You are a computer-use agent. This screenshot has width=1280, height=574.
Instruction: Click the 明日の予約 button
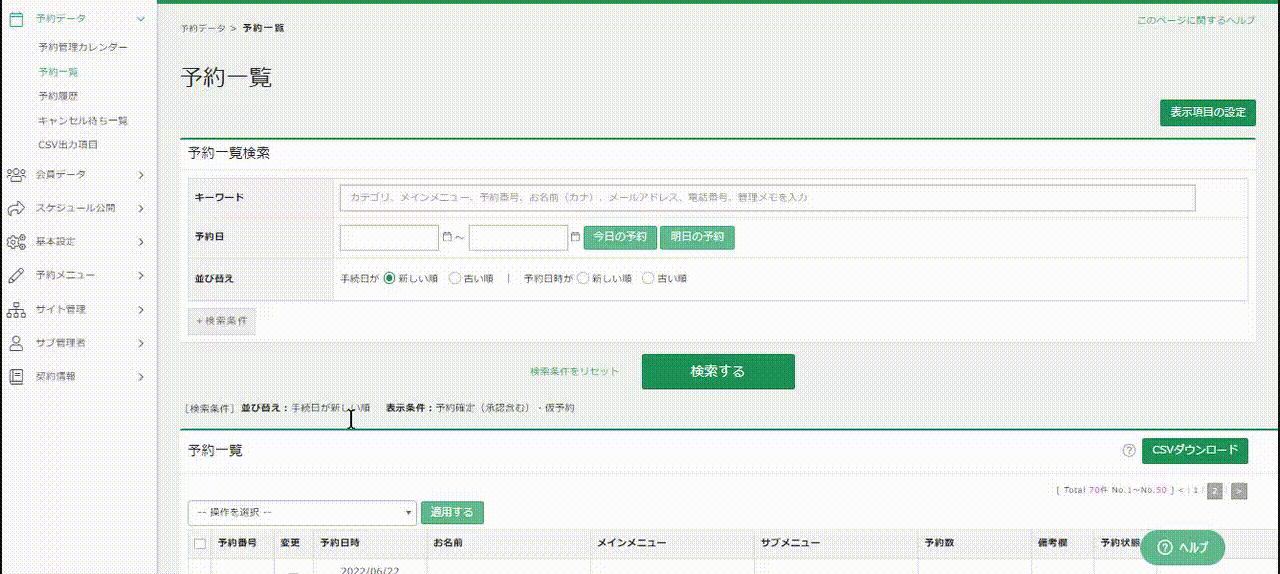point(697,238)
